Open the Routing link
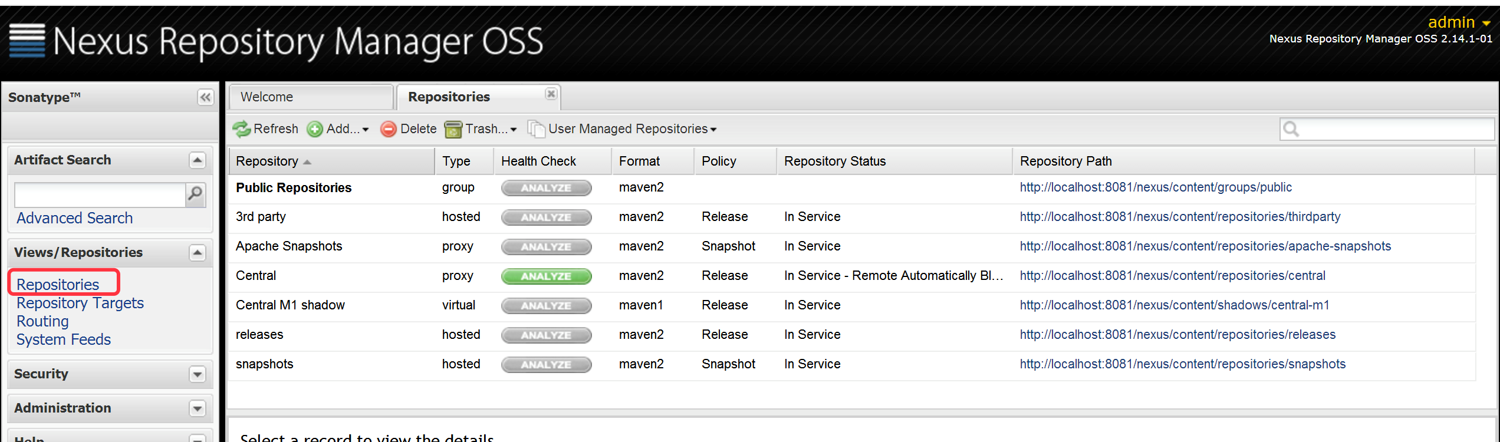Screen dimensions: 1500x442 (x=43, y=321)
